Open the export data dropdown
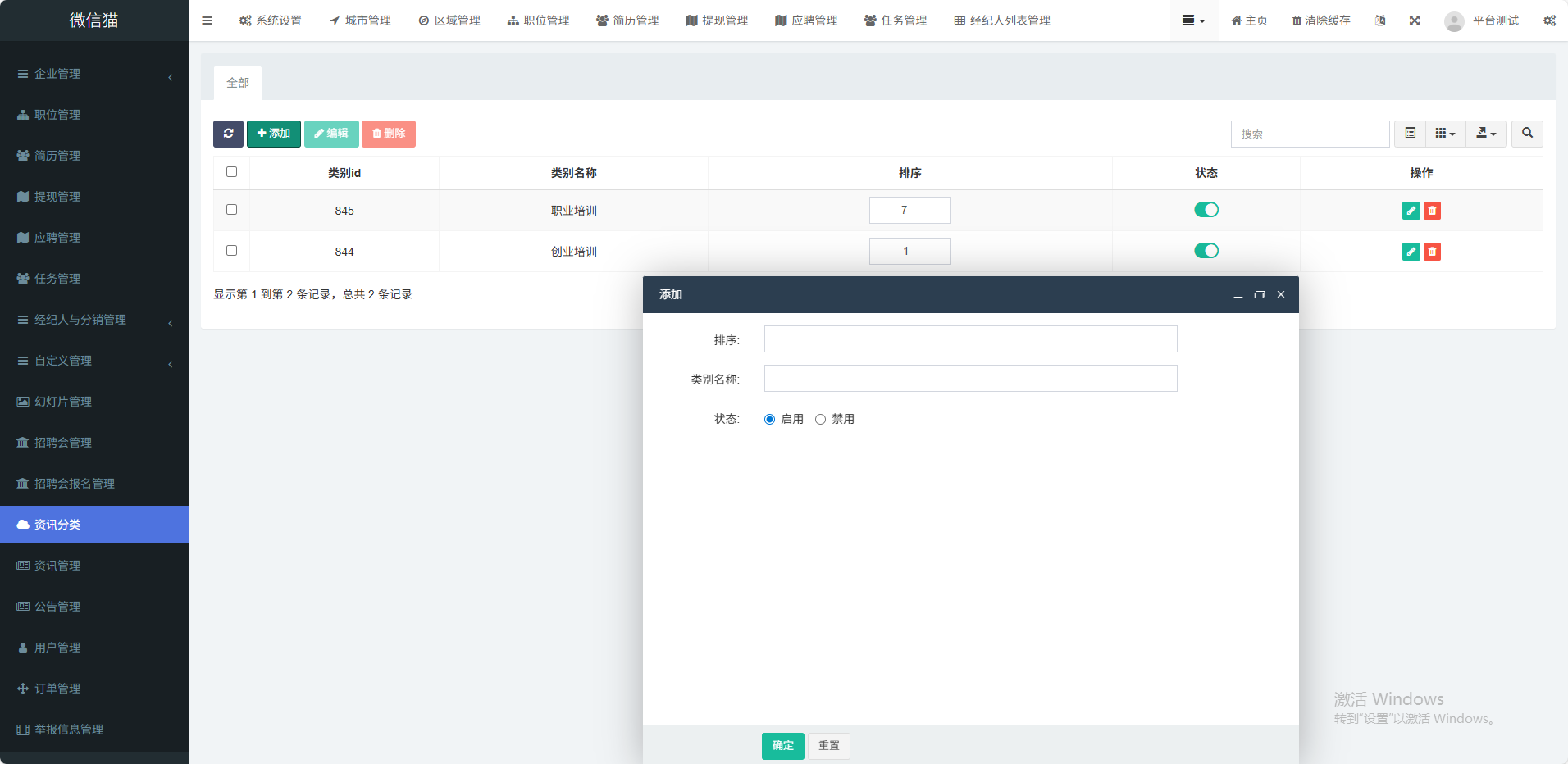Viewport: 1568px width, 764px height. 1486,134
